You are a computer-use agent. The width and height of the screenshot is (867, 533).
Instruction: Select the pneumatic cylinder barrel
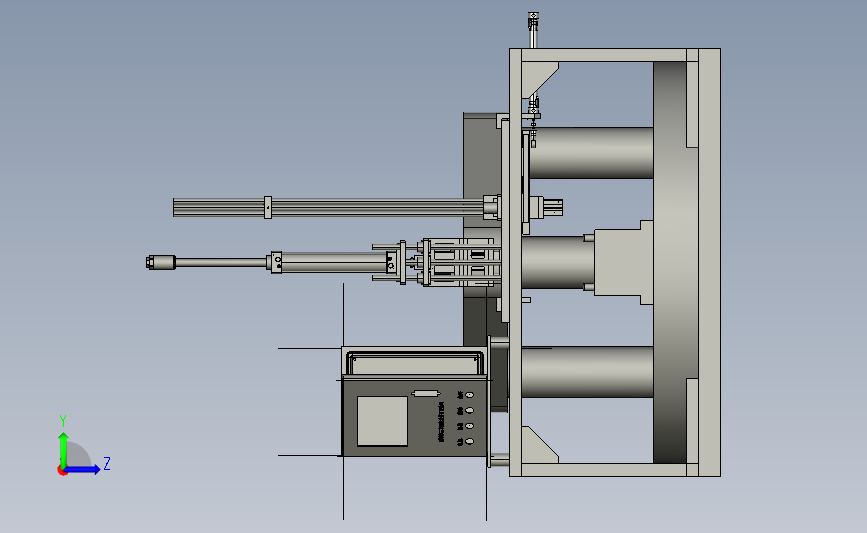click(333, 262)
